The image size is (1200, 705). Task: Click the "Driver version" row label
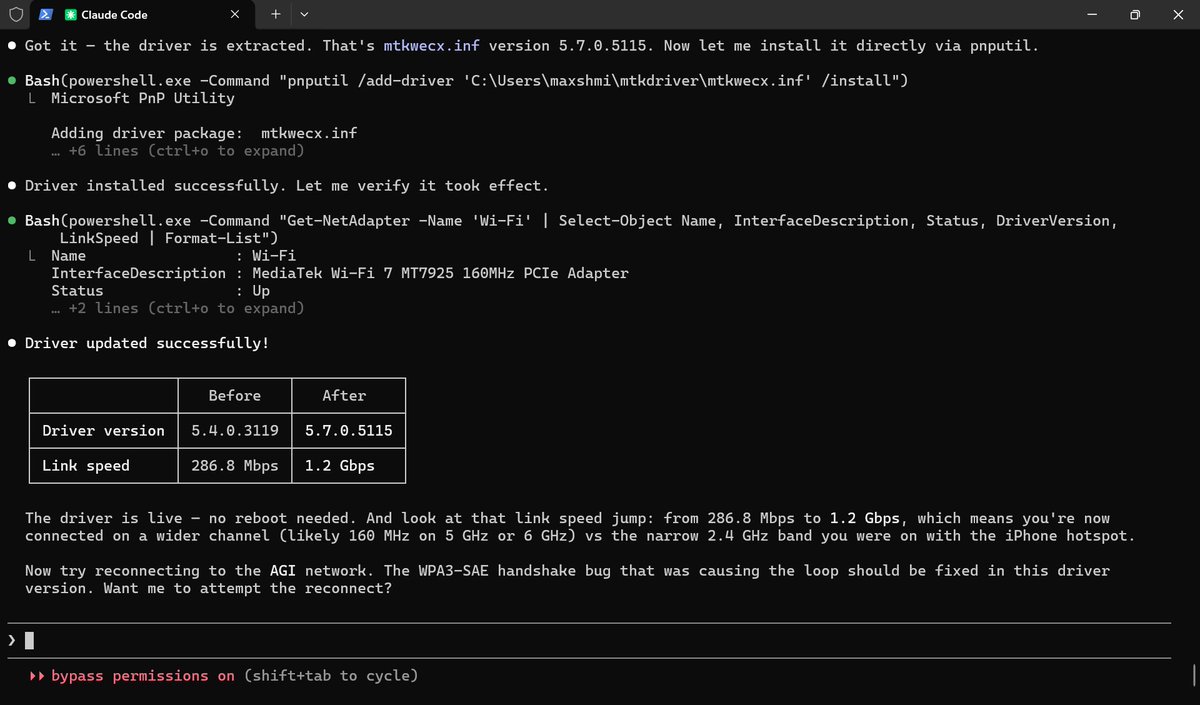(x=103, y=431)
